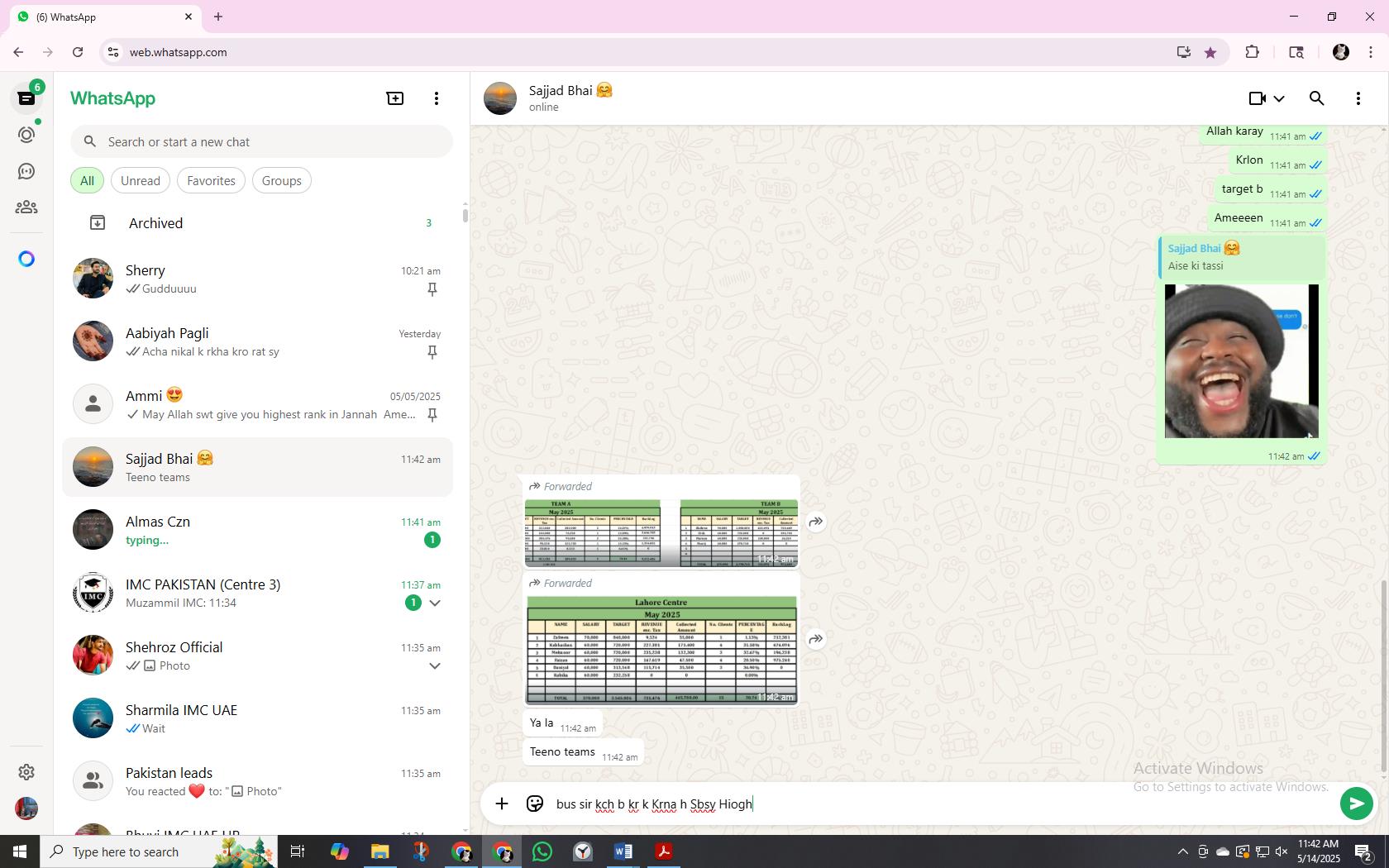Open the Meta AI circle icon
Image resolution: width=1389 pixels, height=868 pixels.
[x=26, y=260]
